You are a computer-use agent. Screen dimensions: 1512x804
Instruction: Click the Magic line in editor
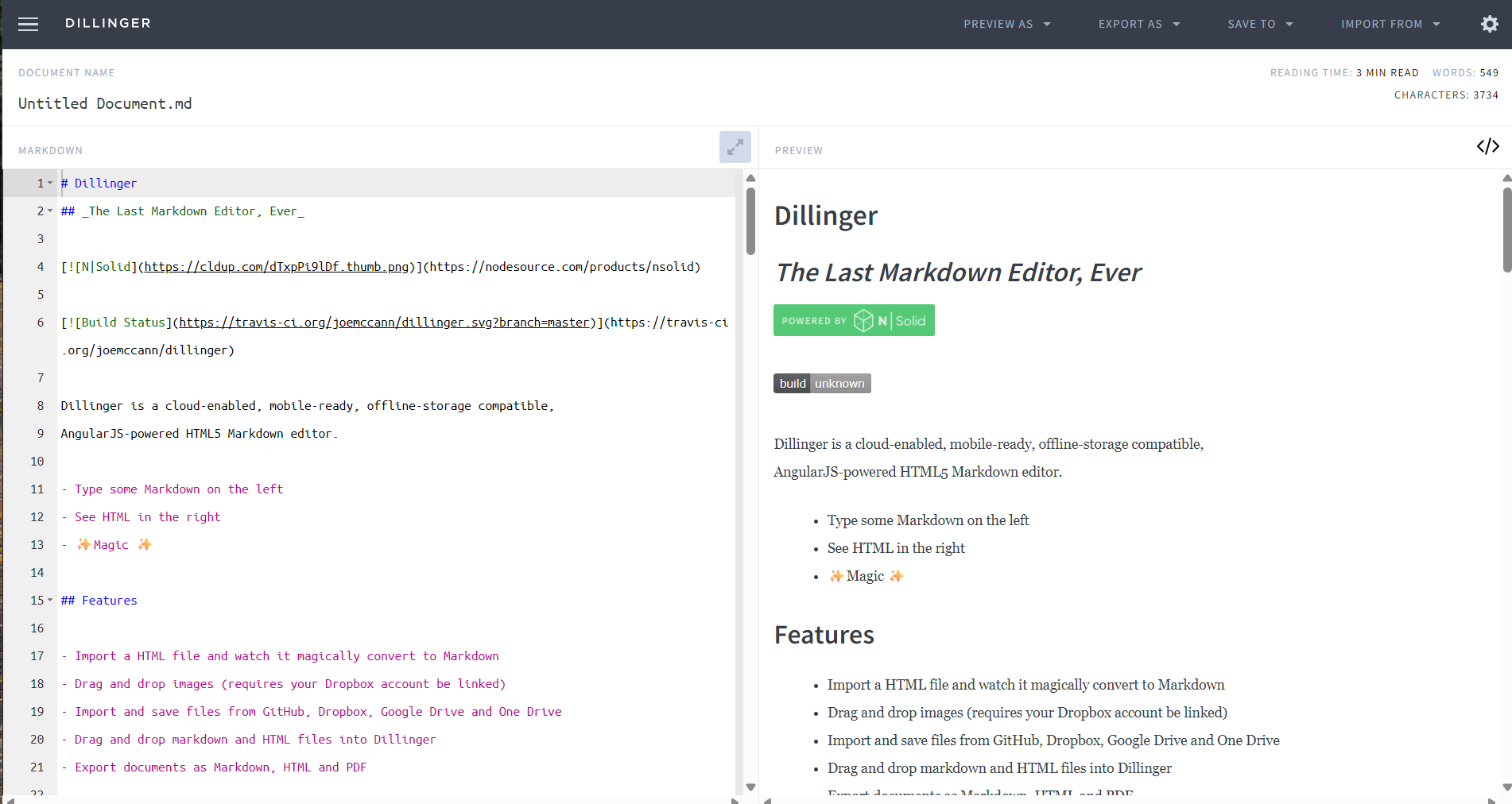pos(107,545)
